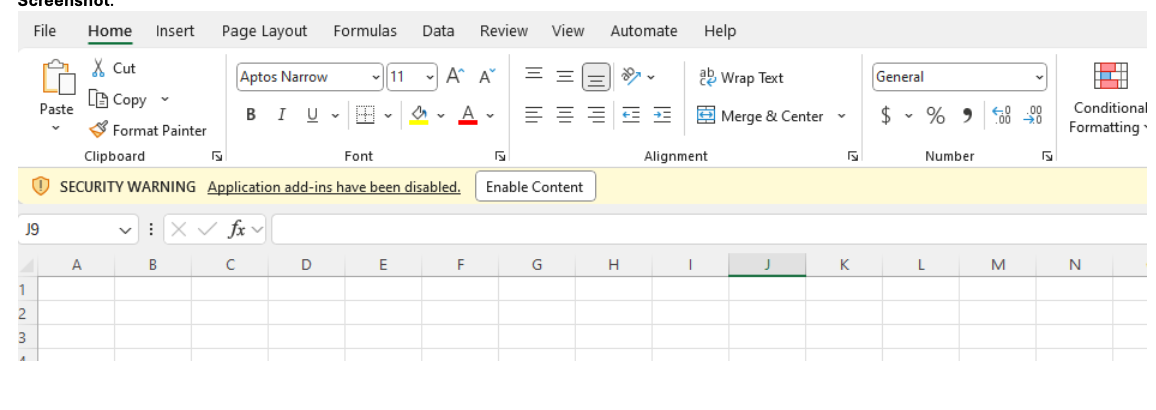Apply the red font color swatch
The width and height of the screenshot is (1156, 410).
(467, 116)
